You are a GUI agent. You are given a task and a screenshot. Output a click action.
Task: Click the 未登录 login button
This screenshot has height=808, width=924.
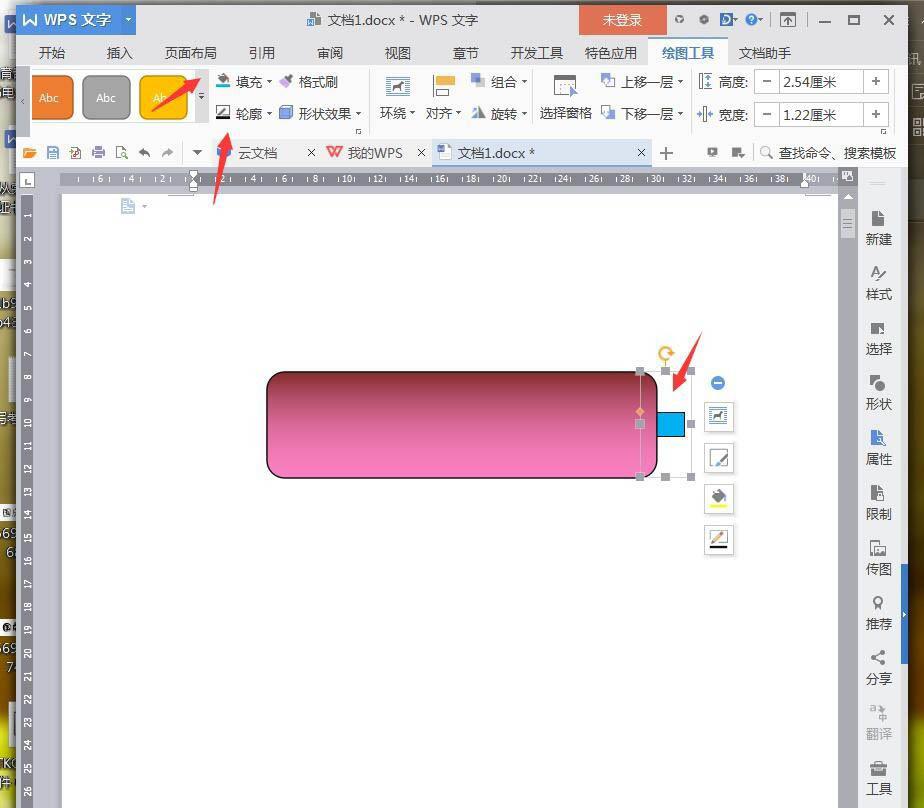click(622, 20)
